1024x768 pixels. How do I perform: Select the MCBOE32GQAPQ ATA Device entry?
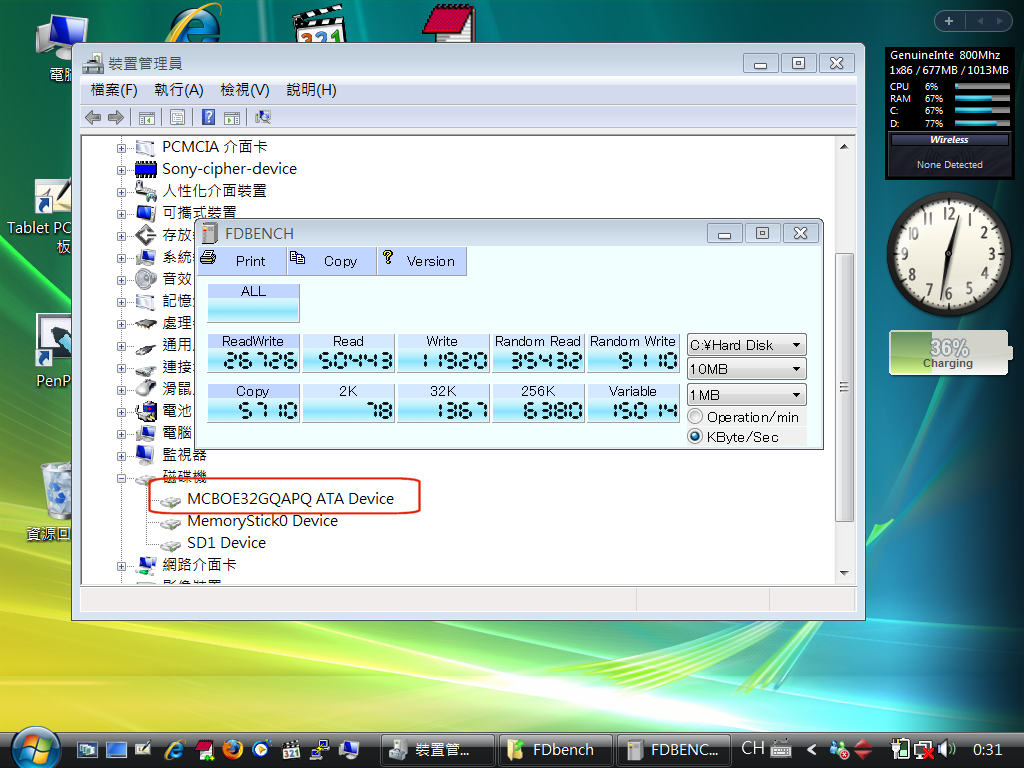[x=290, y=498]
